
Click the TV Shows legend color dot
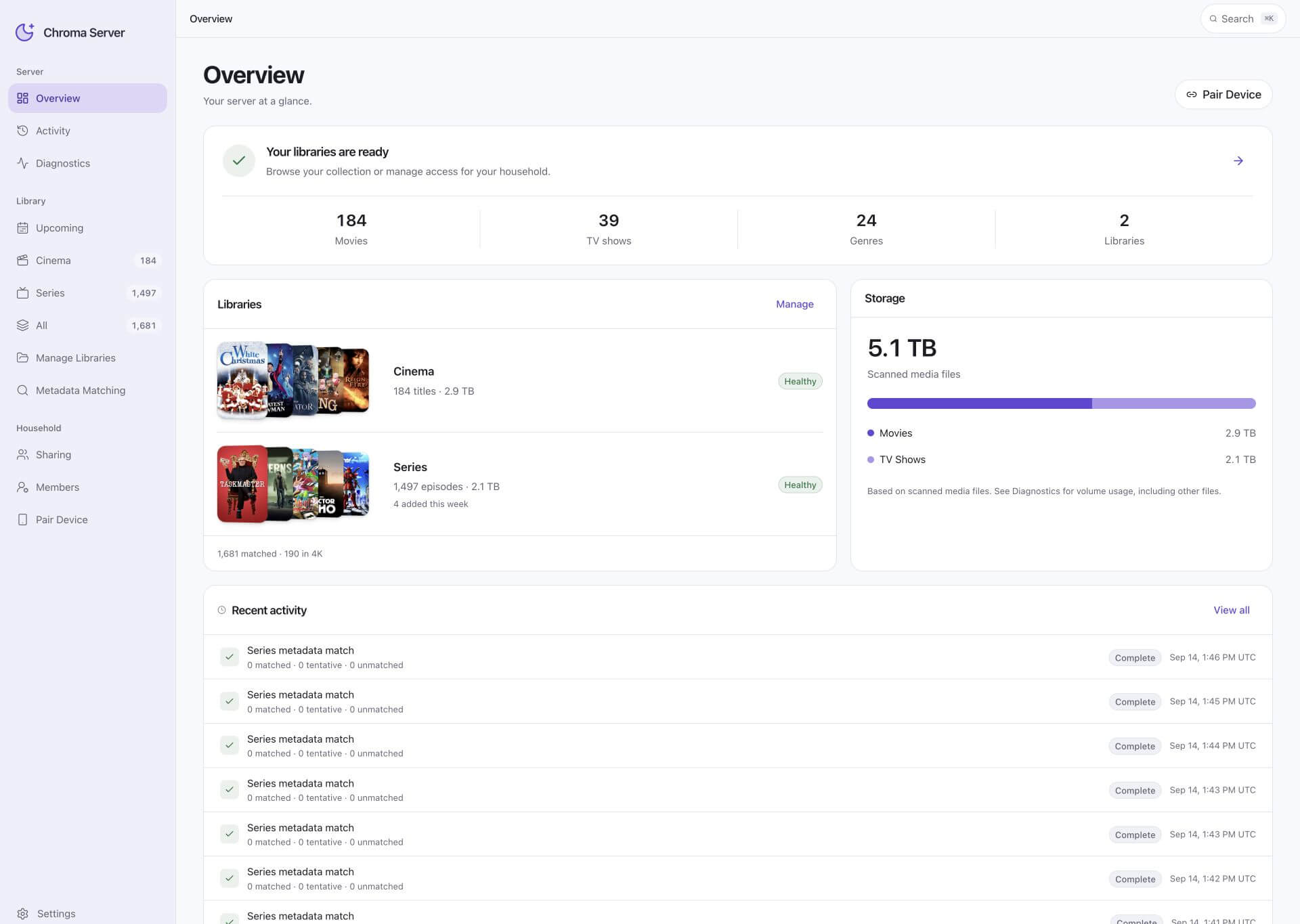tap(871, 460)
